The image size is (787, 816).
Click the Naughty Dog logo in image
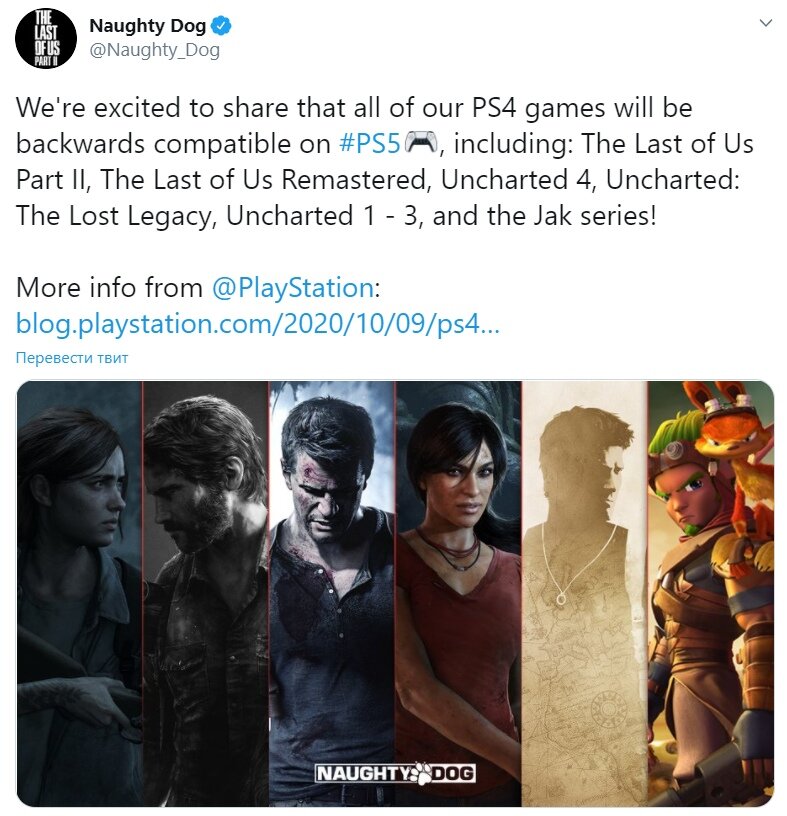pyautogui.click(x=396, y=773)
